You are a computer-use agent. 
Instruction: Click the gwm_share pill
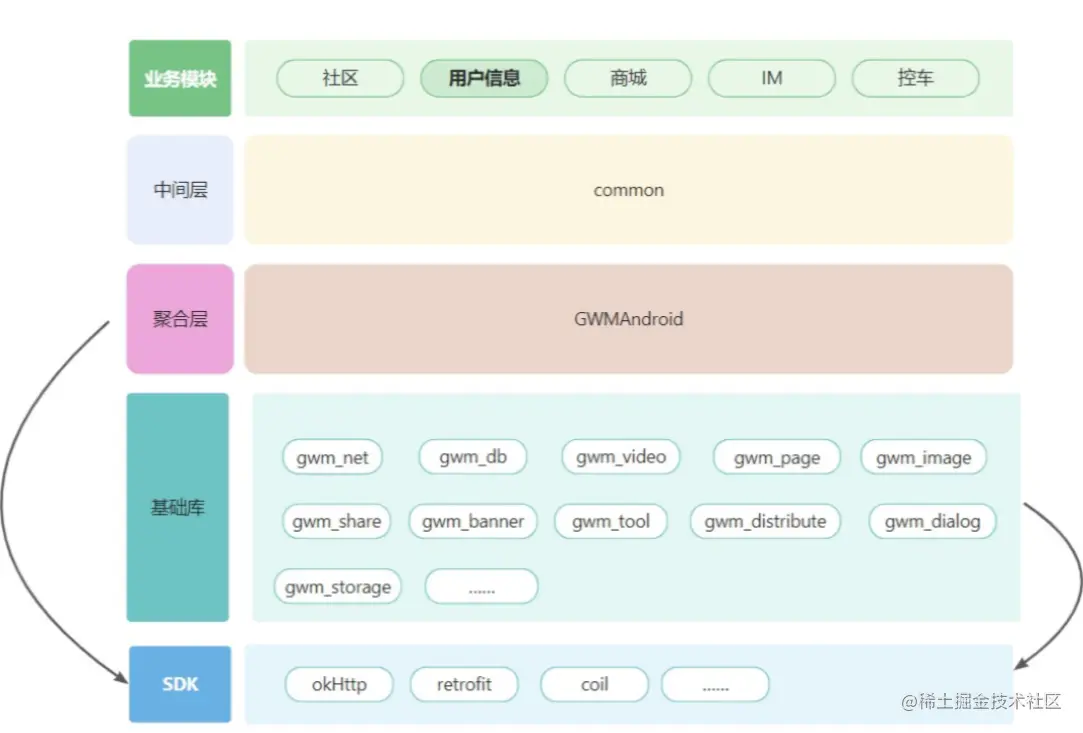tap(336, 521)
